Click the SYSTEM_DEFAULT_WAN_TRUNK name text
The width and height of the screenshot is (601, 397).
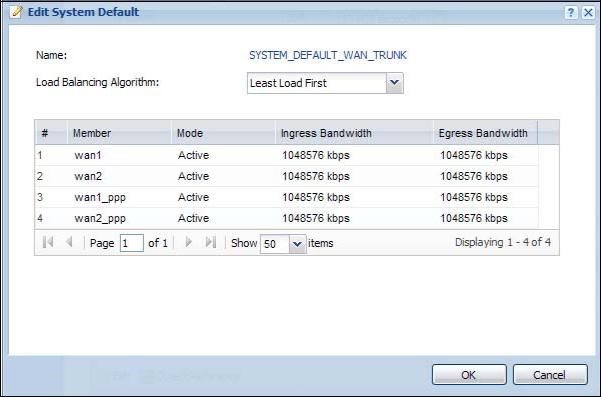pos(328,55)
